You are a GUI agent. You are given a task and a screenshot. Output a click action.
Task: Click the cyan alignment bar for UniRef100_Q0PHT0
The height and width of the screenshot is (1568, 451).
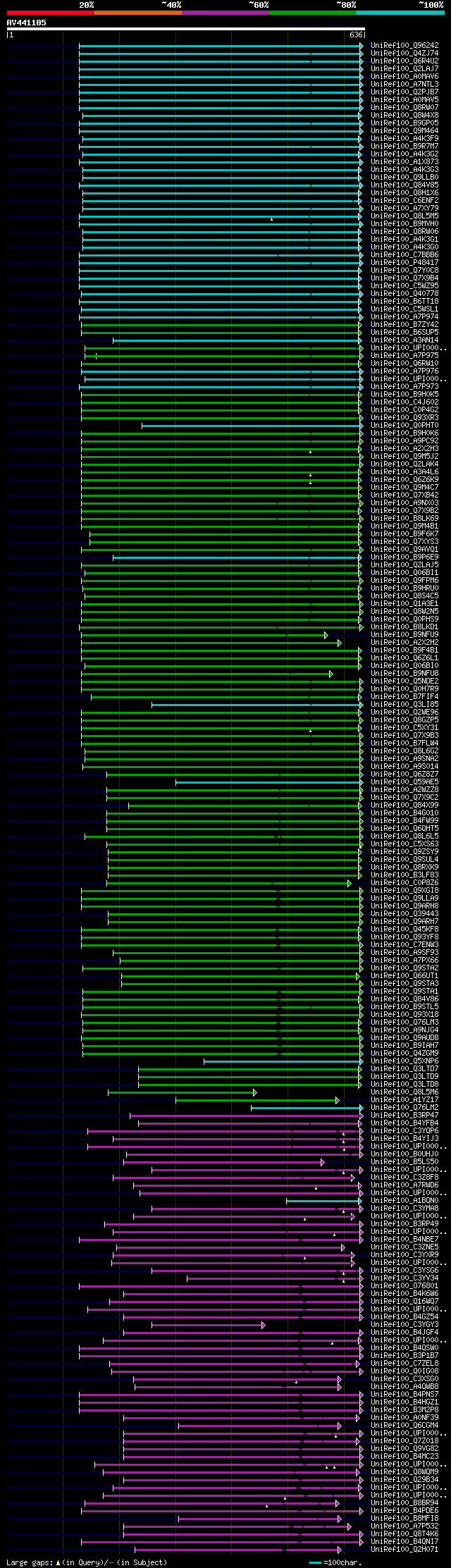click(252, 426)
